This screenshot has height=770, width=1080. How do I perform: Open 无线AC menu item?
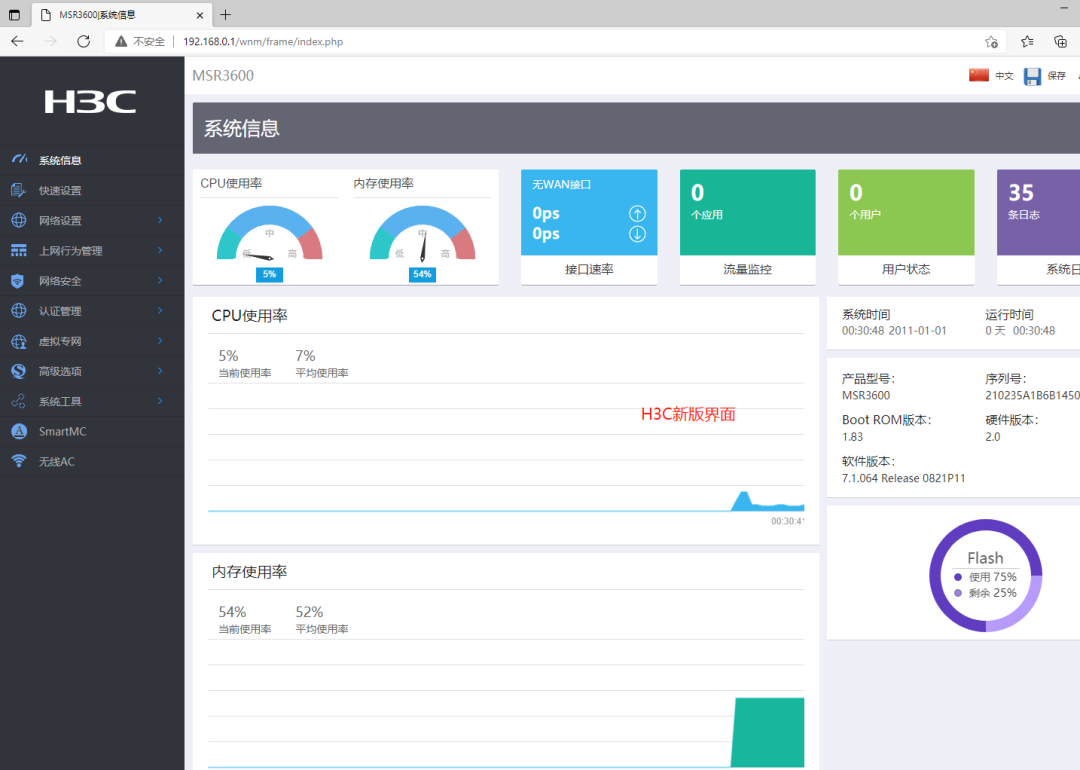[x=92, y=461]
